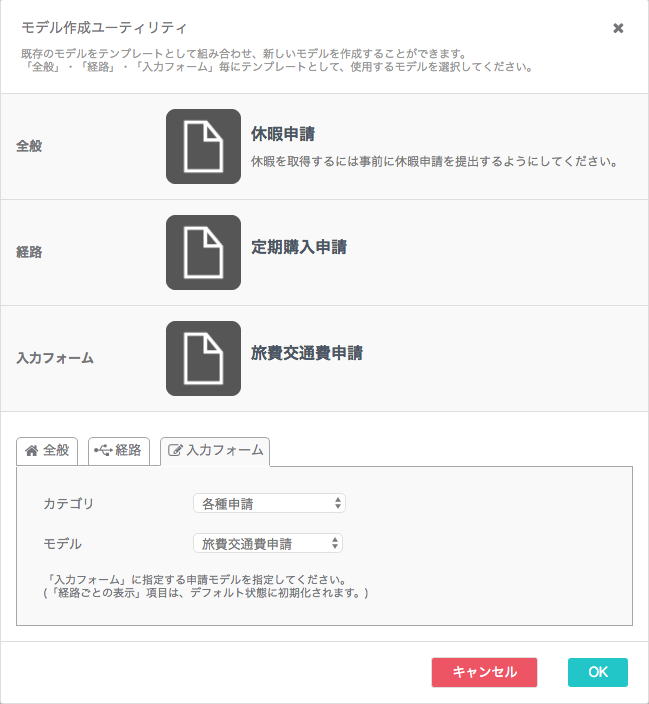The width and height of the screenshot is (649, 704).
Task: Click the arrows on 各種申請 select box
Action: (338, 503)
